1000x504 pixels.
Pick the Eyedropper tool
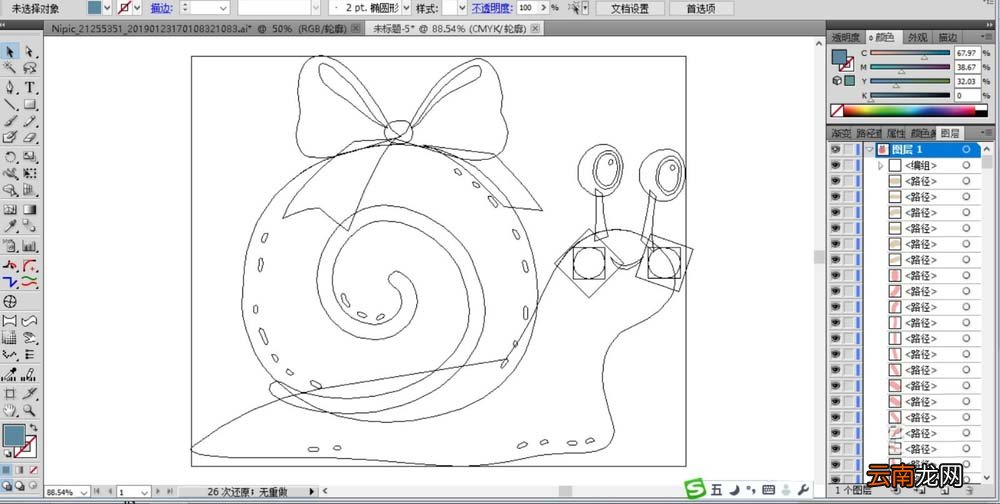pyautogui.click(x=10, y=225)
